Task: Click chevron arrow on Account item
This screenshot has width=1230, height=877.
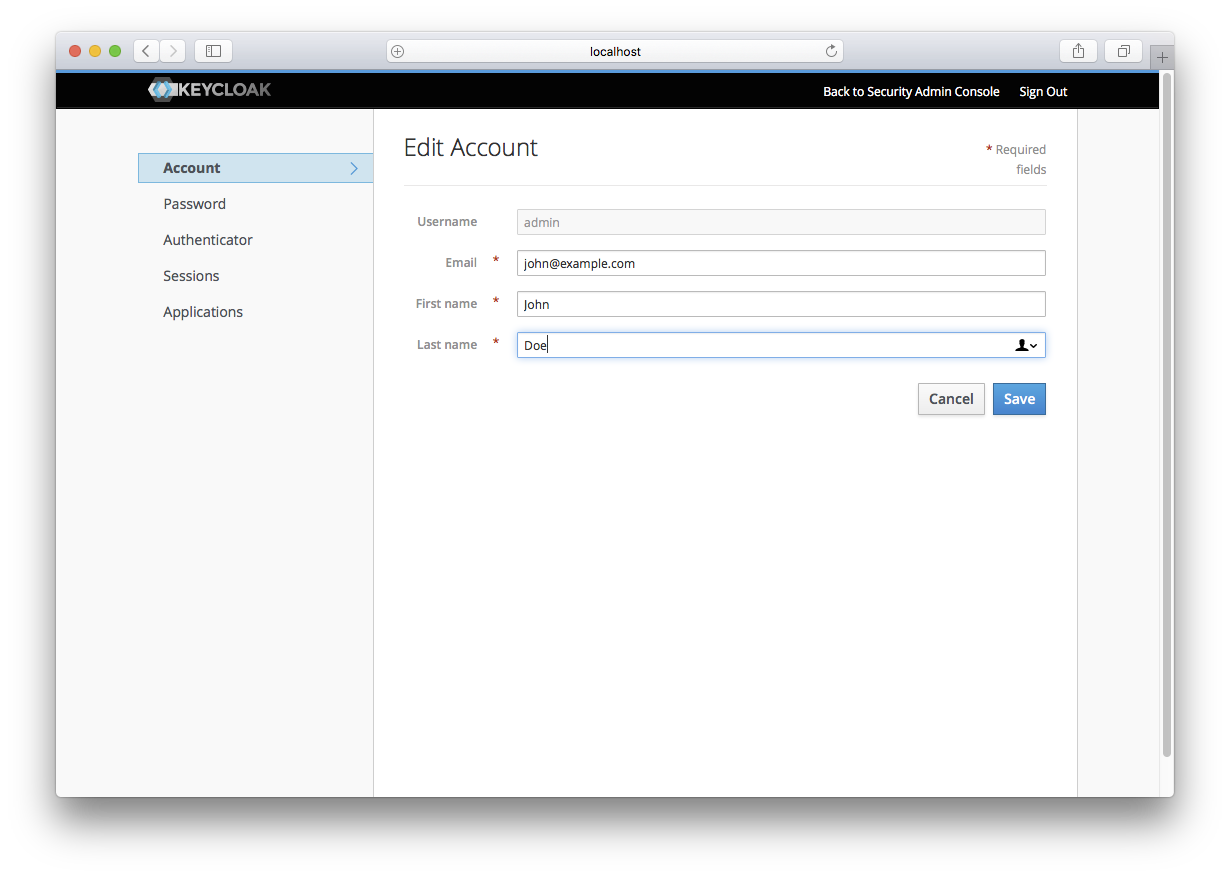Action: pos(354,168)
